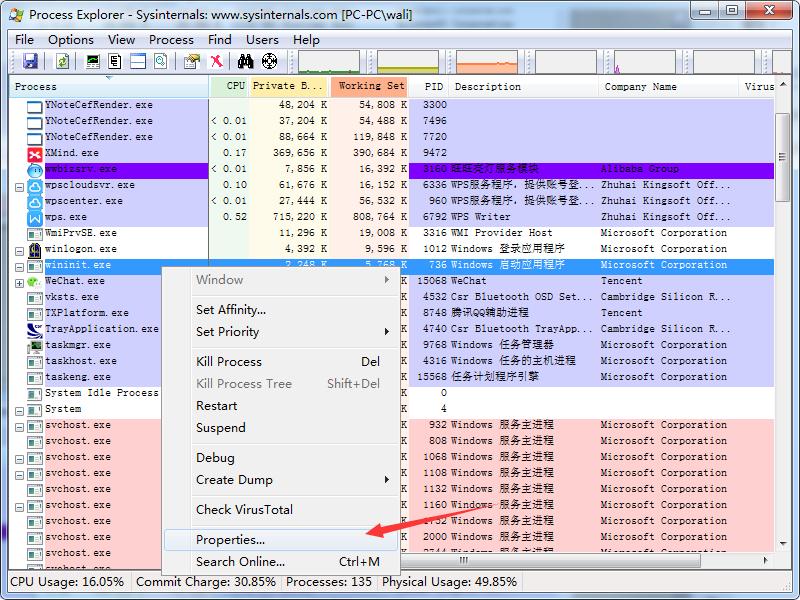The width and height of the screenshot is (800, 600).
Task: Choose Debug in the context menu
Action: pyautogui.click(x=294, y=458)
